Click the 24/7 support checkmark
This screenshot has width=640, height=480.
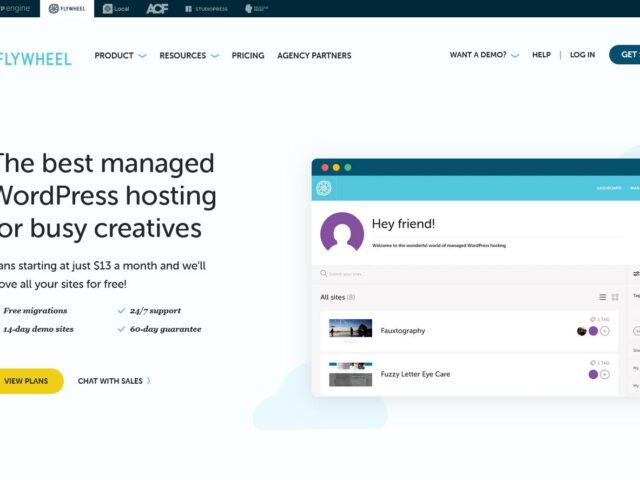(121, 311)
